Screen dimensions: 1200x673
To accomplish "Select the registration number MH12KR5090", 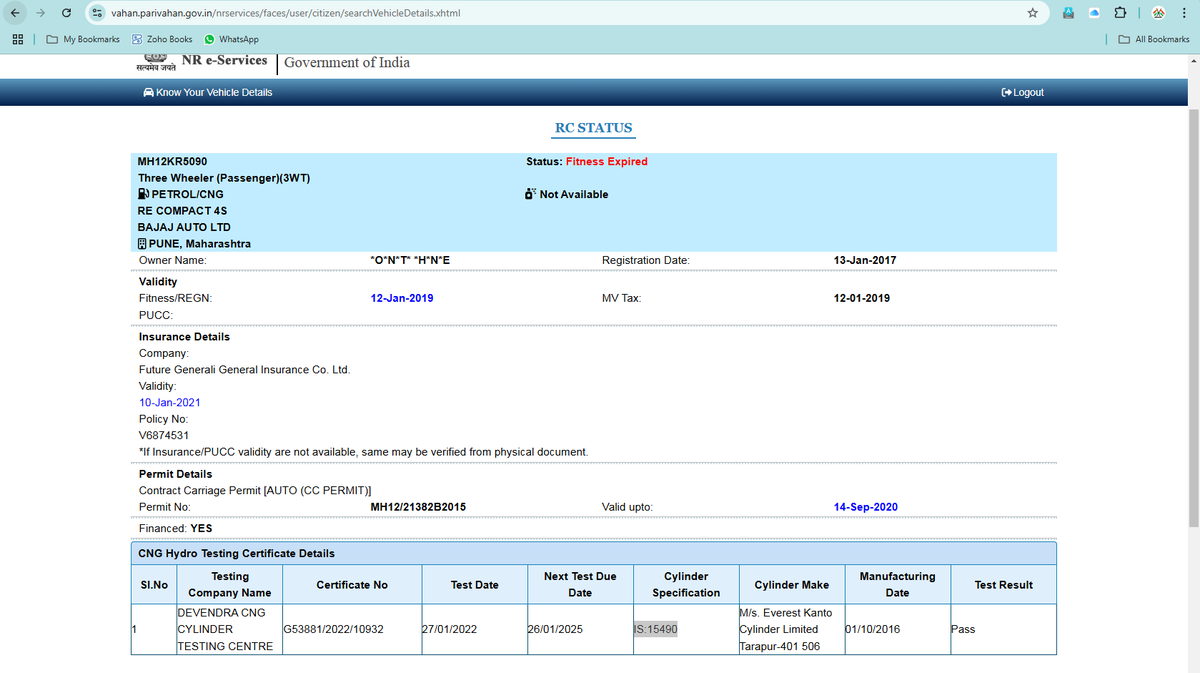I will coord(173,161).
